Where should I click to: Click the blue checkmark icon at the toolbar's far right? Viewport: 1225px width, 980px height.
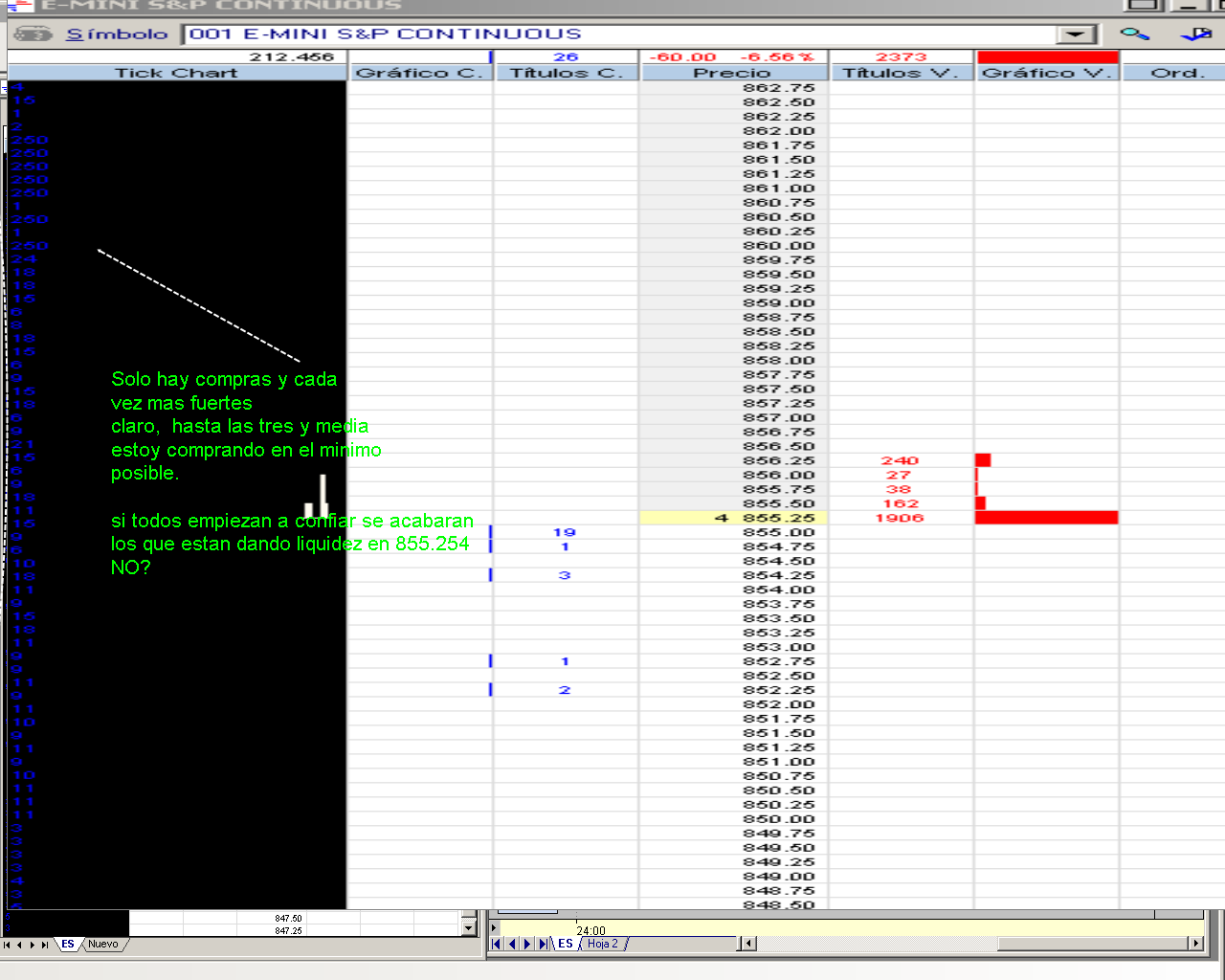tap(1196, 33)
